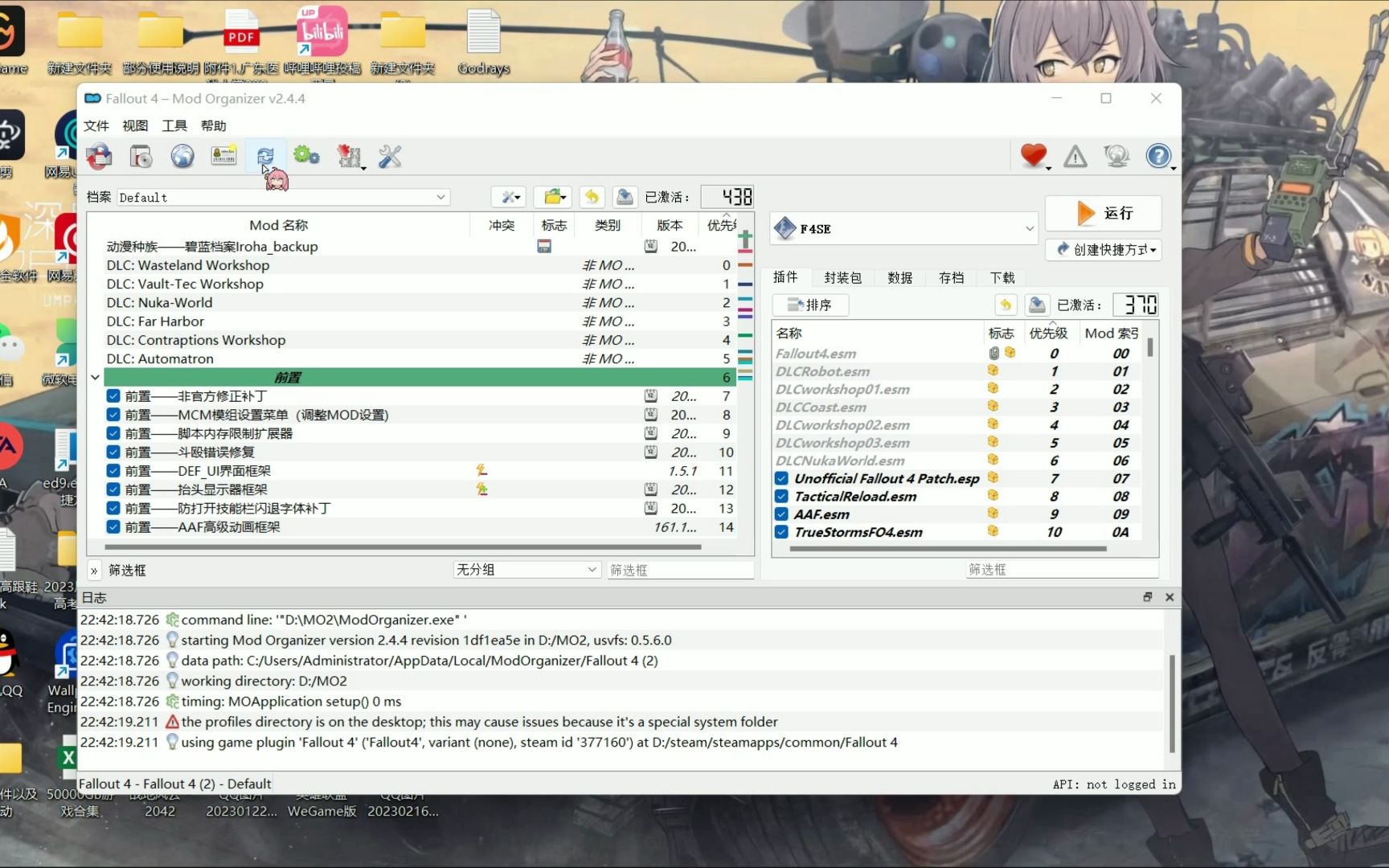
Task: Sort mods by 冲突 column header
Action: [501, 225]
